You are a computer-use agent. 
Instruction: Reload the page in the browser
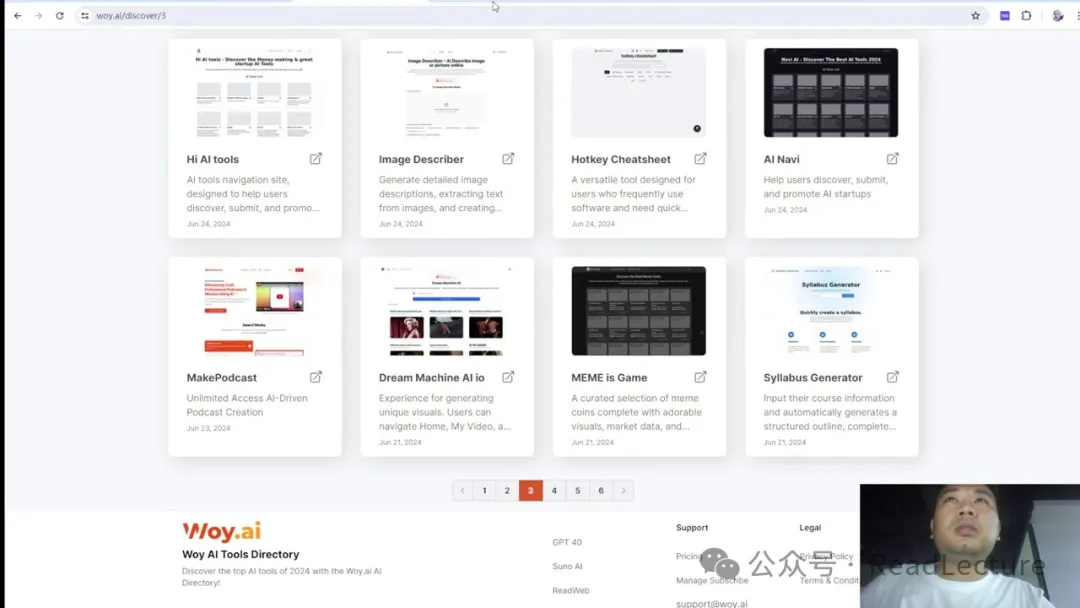coord(60,16)
